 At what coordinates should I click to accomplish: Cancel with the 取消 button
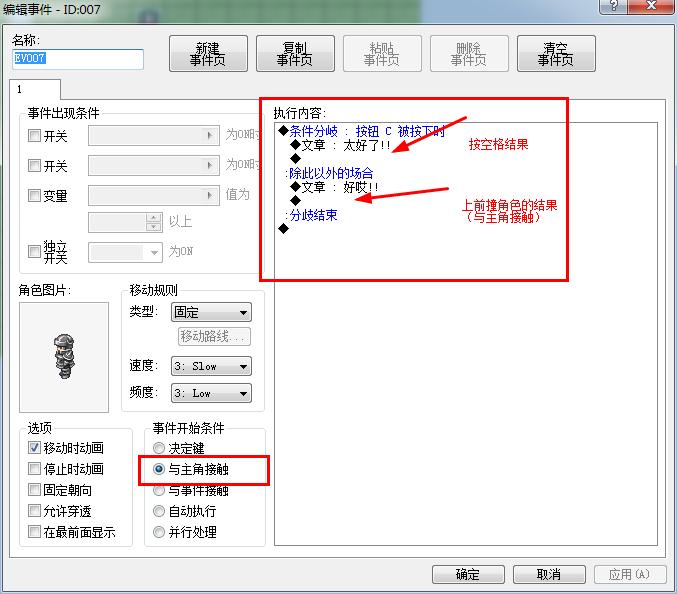coord(549,574)
